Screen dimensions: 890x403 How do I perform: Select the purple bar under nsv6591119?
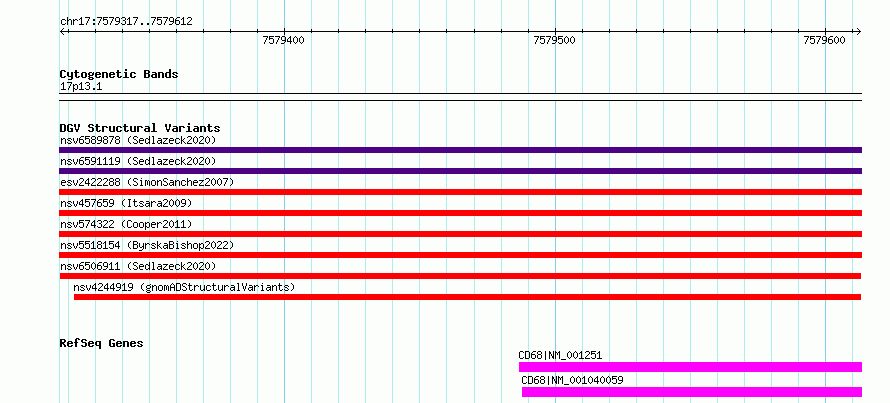pos(460,171)
